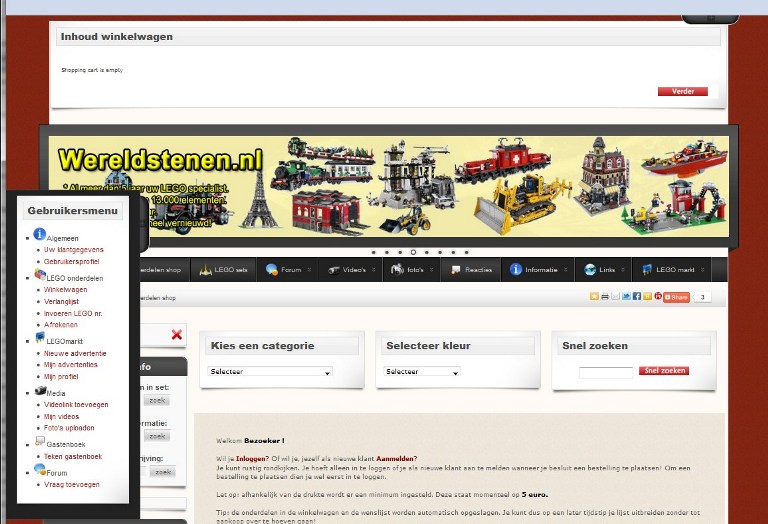The image size is (768, 524).
Task: Click the red Snel zoeken button
Action: point(664,371)
